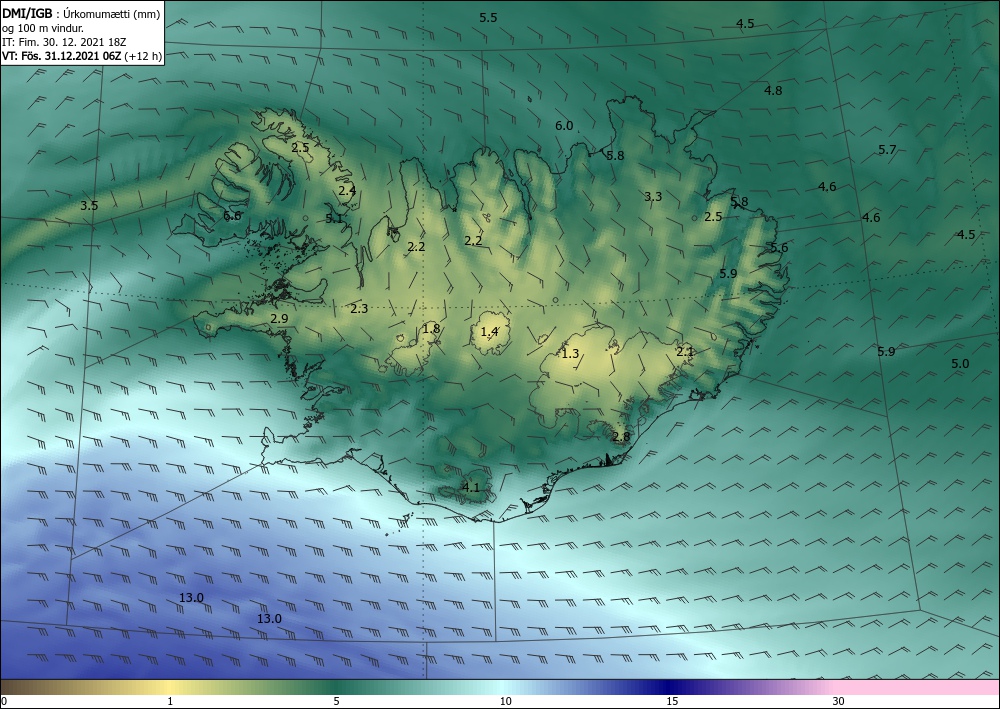
Task: Click the 2.8 value near the southeast coast
Action: [x=621, y=437]
